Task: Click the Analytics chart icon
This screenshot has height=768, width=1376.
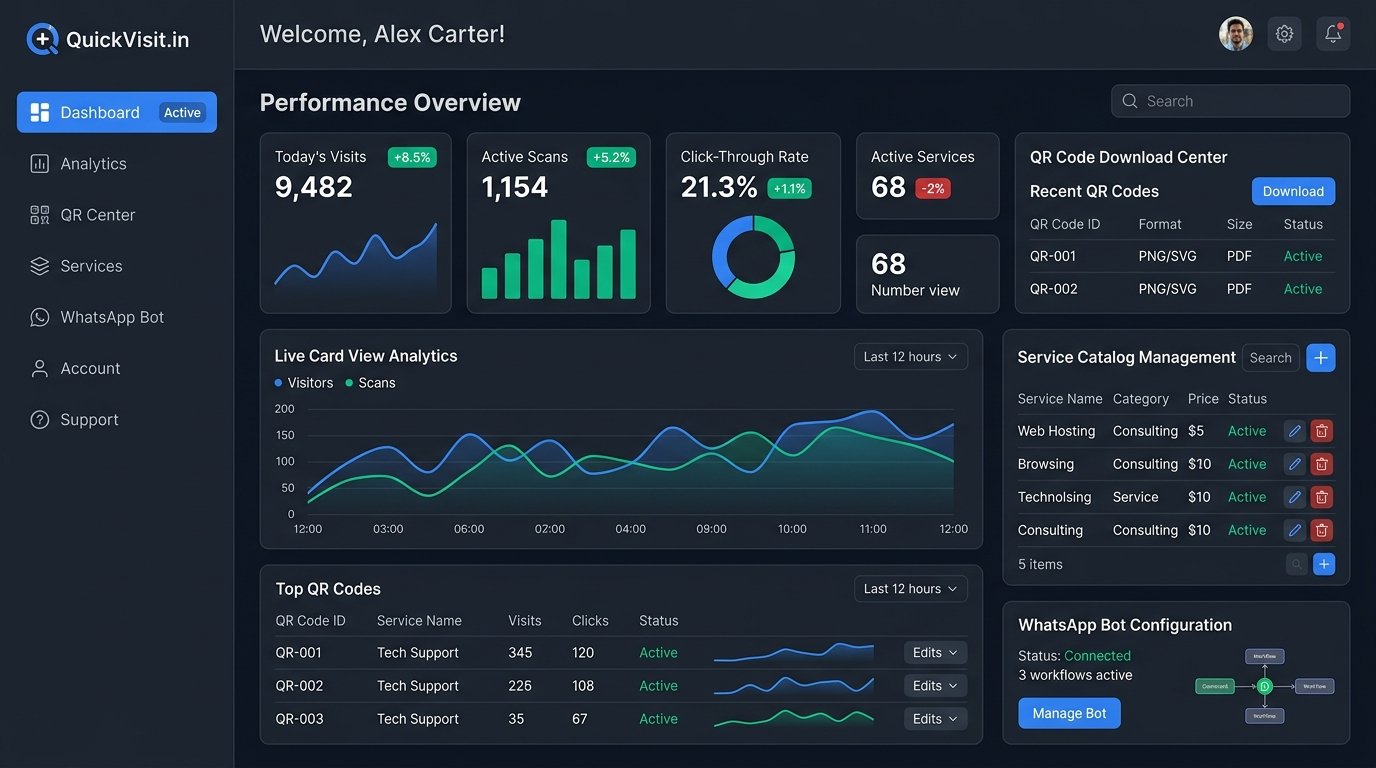Action: pyautogui.click(x=40, y=164)
